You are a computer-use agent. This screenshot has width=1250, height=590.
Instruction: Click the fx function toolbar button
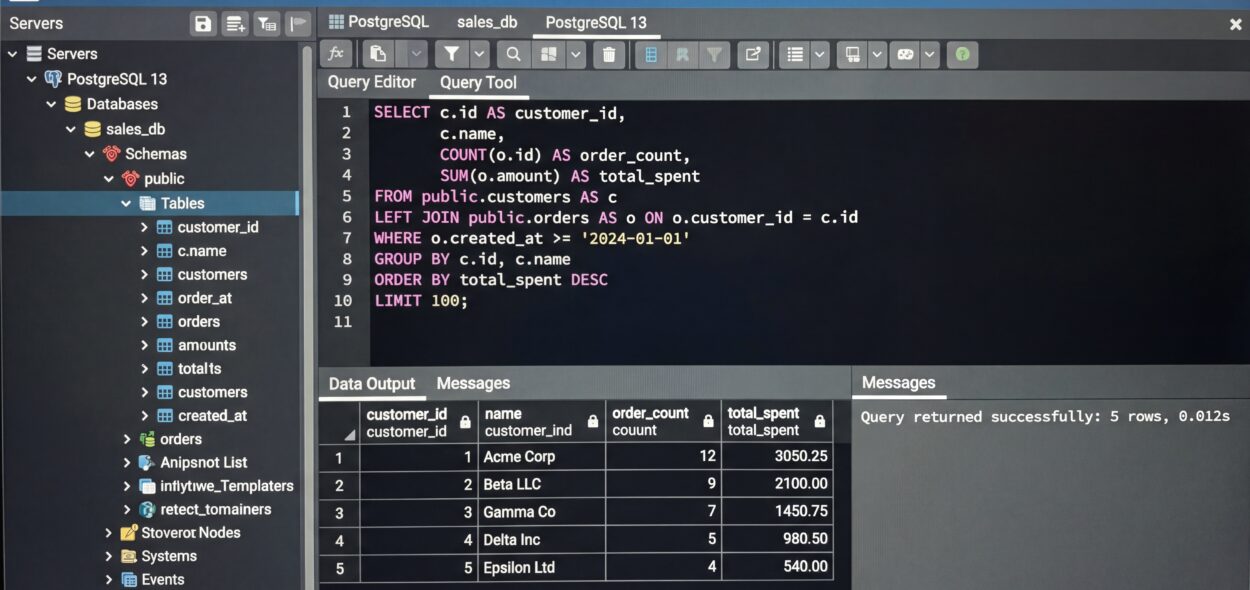(337, 54)
